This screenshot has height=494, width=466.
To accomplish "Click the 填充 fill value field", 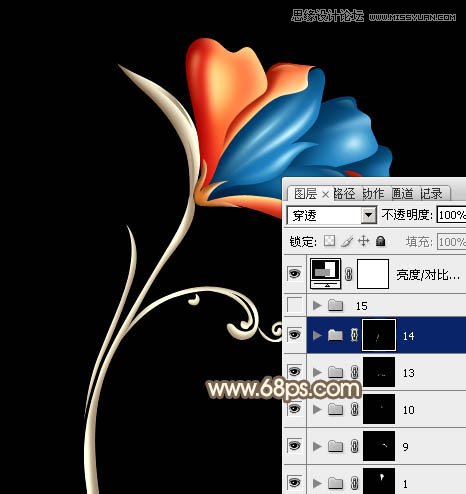I will pyautogui.click(x=452, y=242).
